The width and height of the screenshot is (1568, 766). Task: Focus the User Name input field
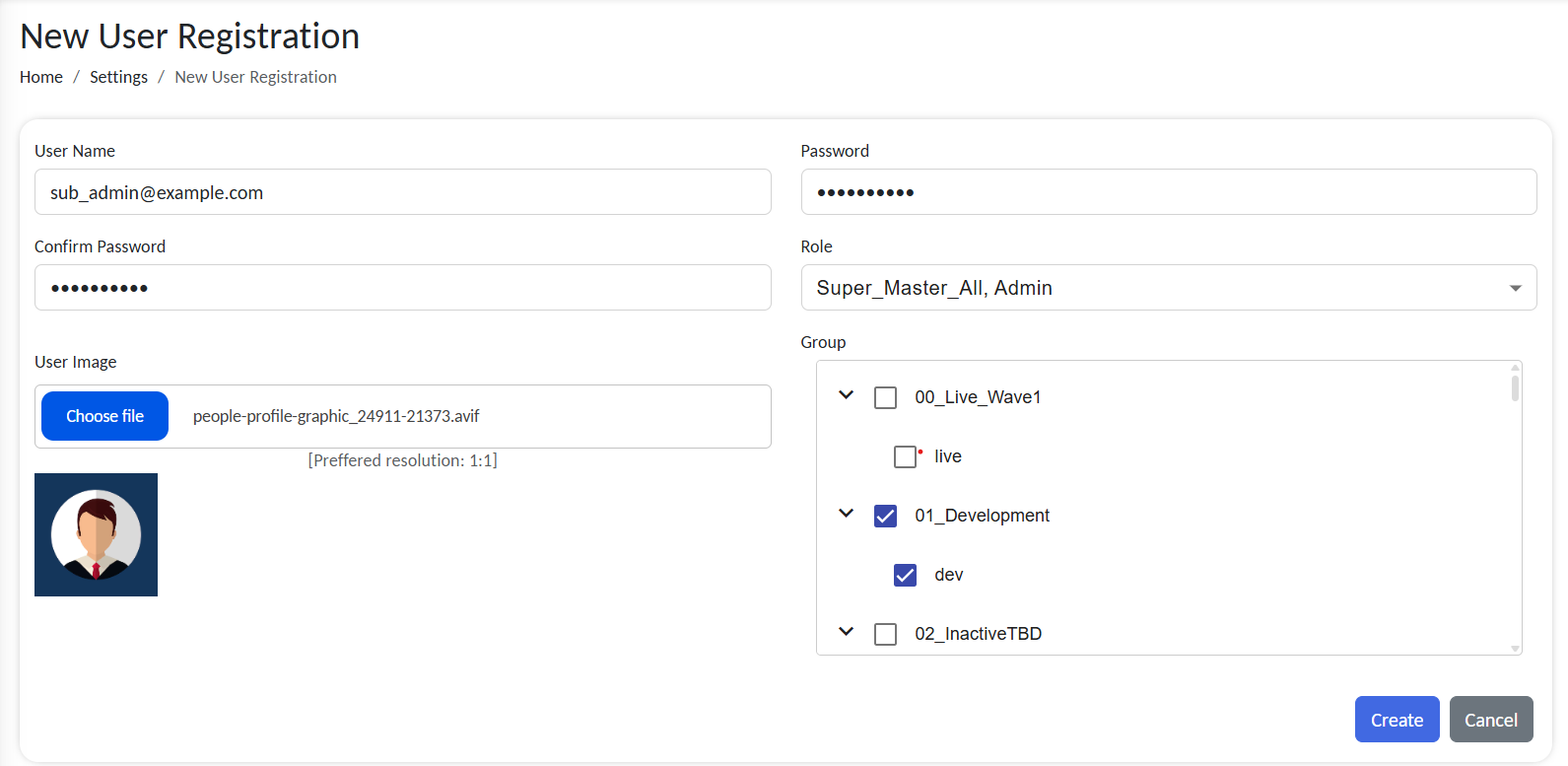402,192
